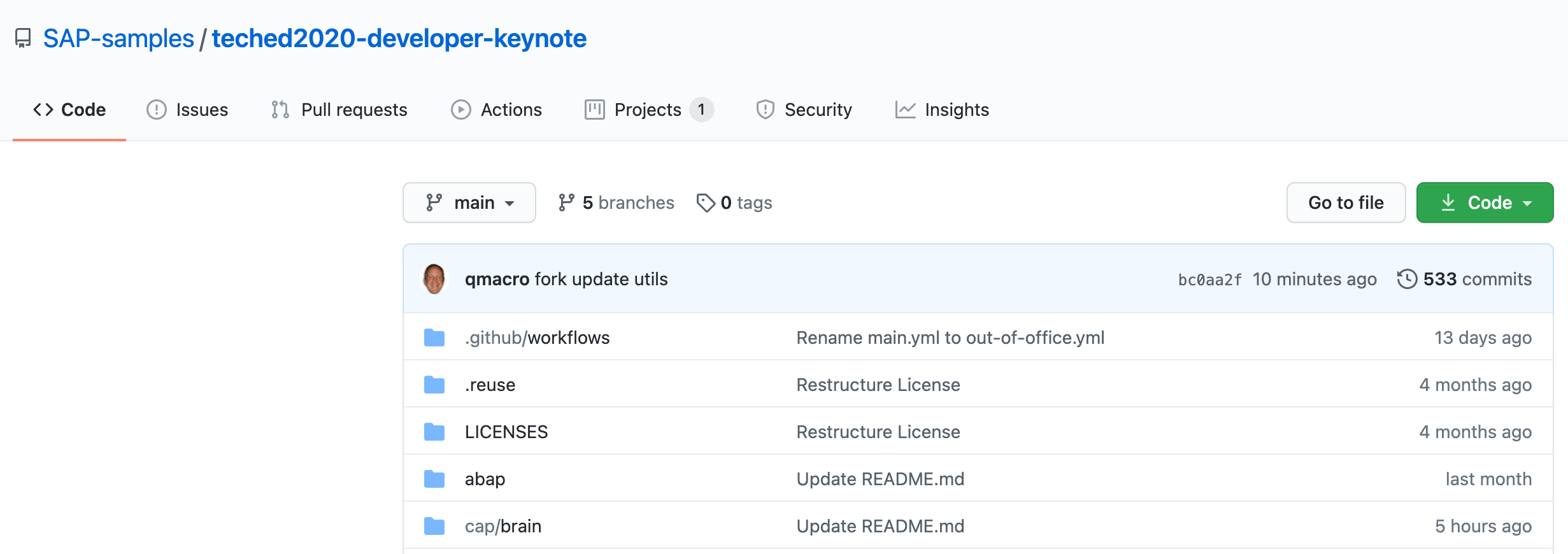The image size is (1568, 554).
Task: Open the Security tab
Action: [x=804, y=110]
